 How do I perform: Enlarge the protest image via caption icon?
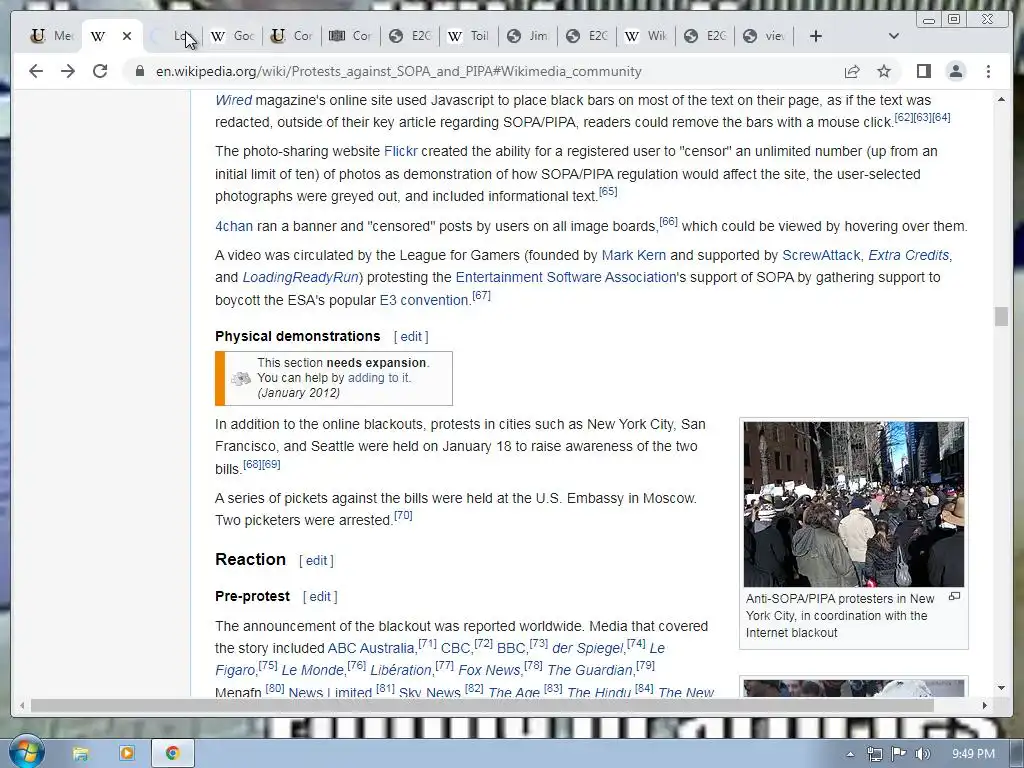point(954,596)
